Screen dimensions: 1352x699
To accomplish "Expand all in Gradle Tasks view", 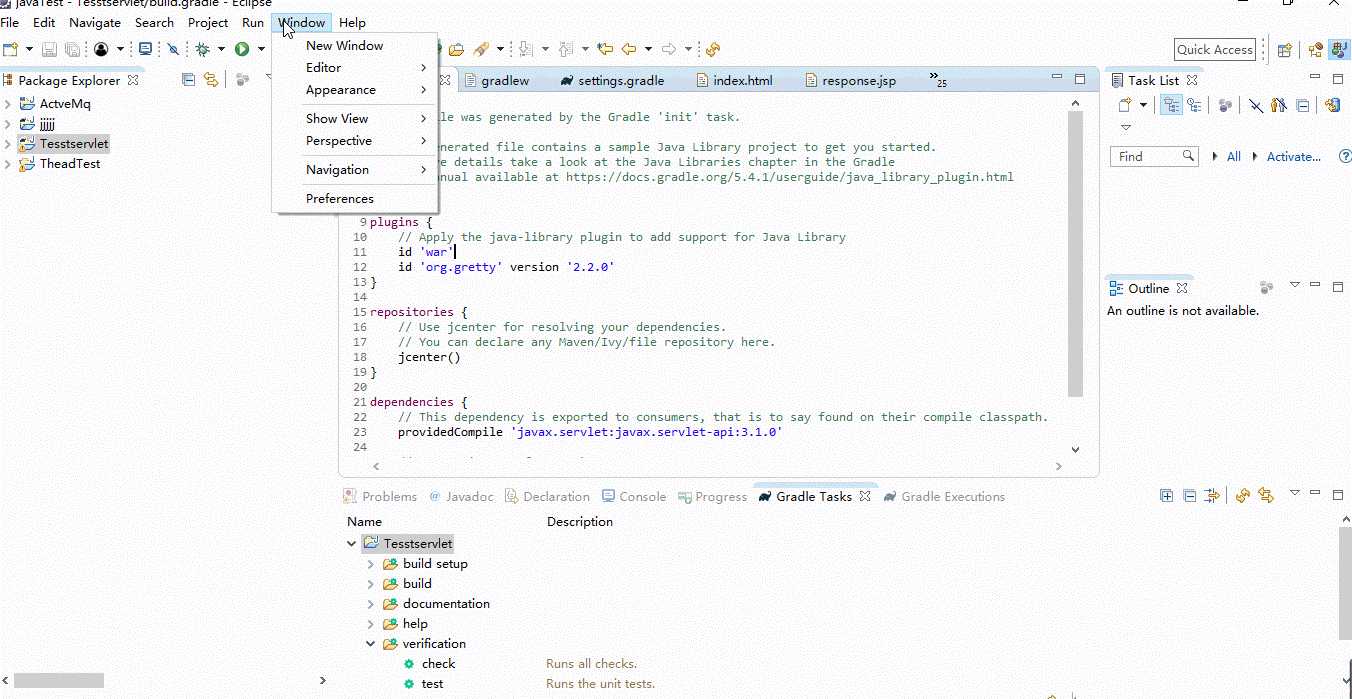I will (1166, 495).
